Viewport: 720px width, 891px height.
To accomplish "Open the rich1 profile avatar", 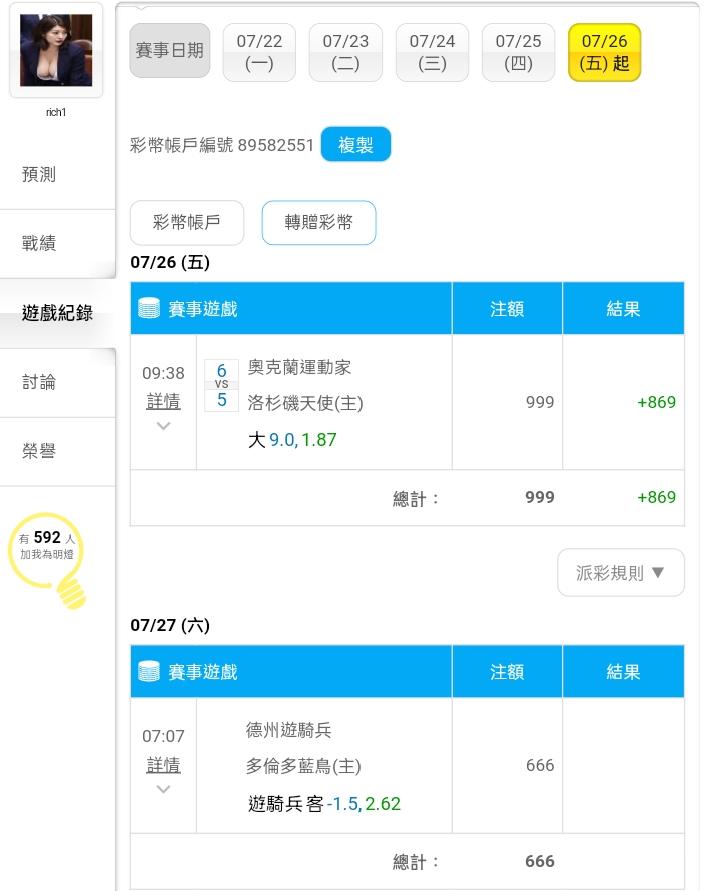I will click(56, 51).
